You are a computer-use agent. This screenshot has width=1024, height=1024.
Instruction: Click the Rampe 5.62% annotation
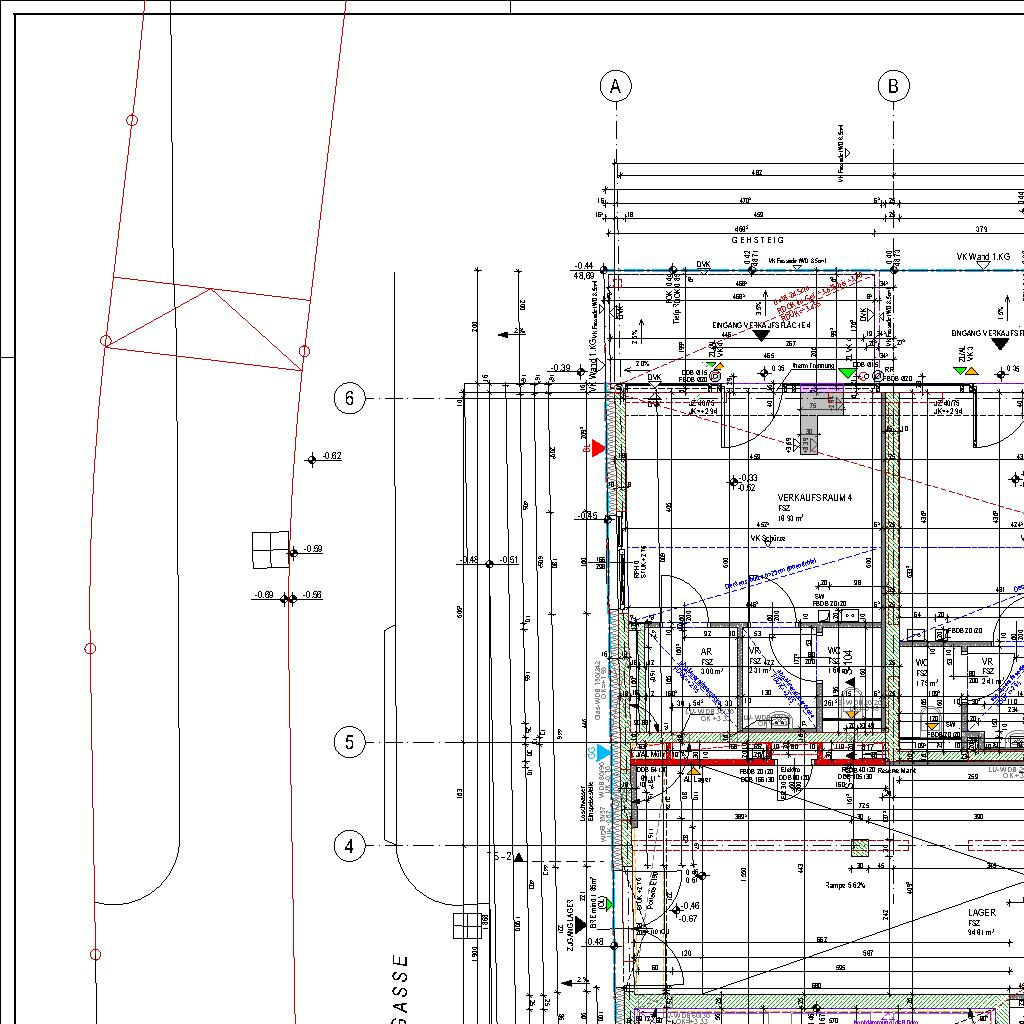[x=845, y=885]
